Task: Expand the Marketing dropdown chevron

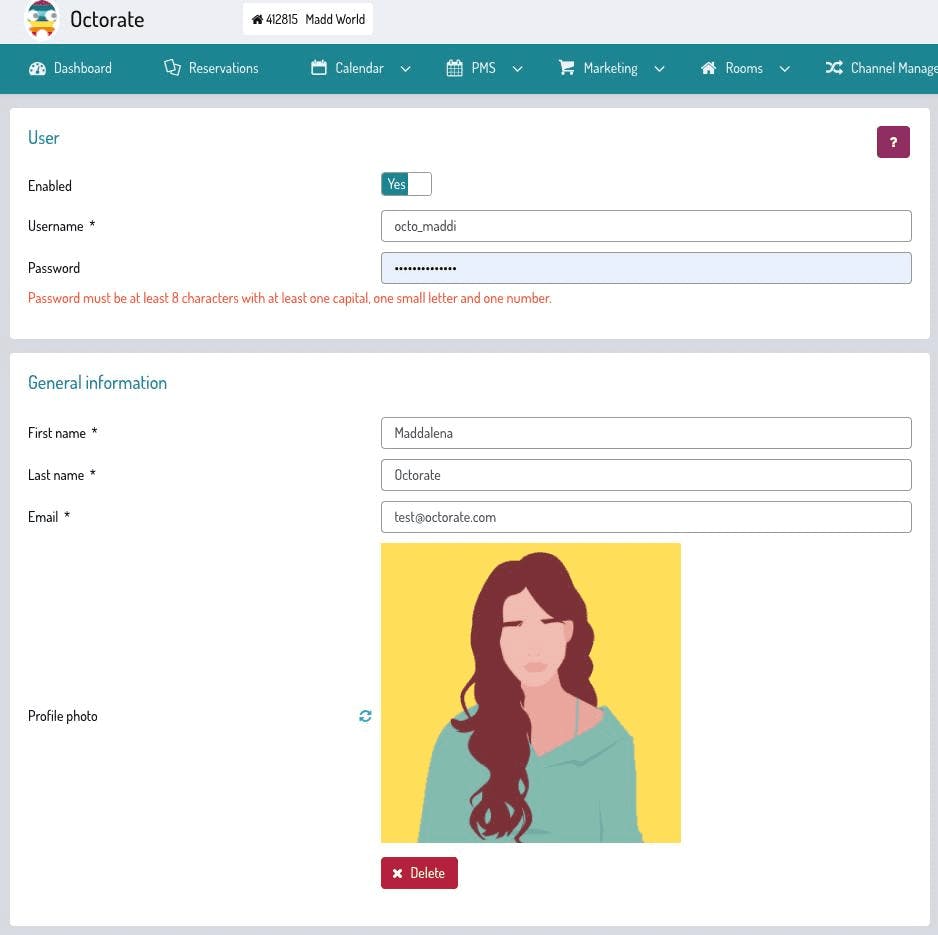Action: pyautogui.click(x=659, y=69)
